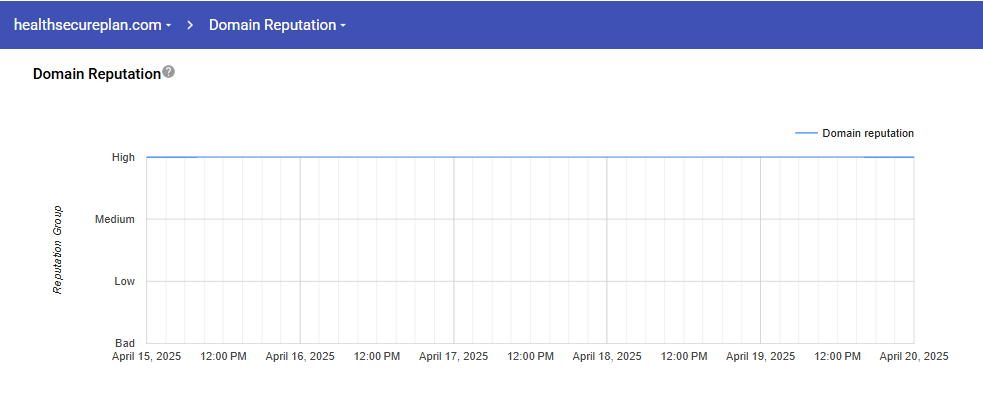Click the April 20, 2025 date label
Viewport: 983px width, 414px height.
tap(913, 356)
